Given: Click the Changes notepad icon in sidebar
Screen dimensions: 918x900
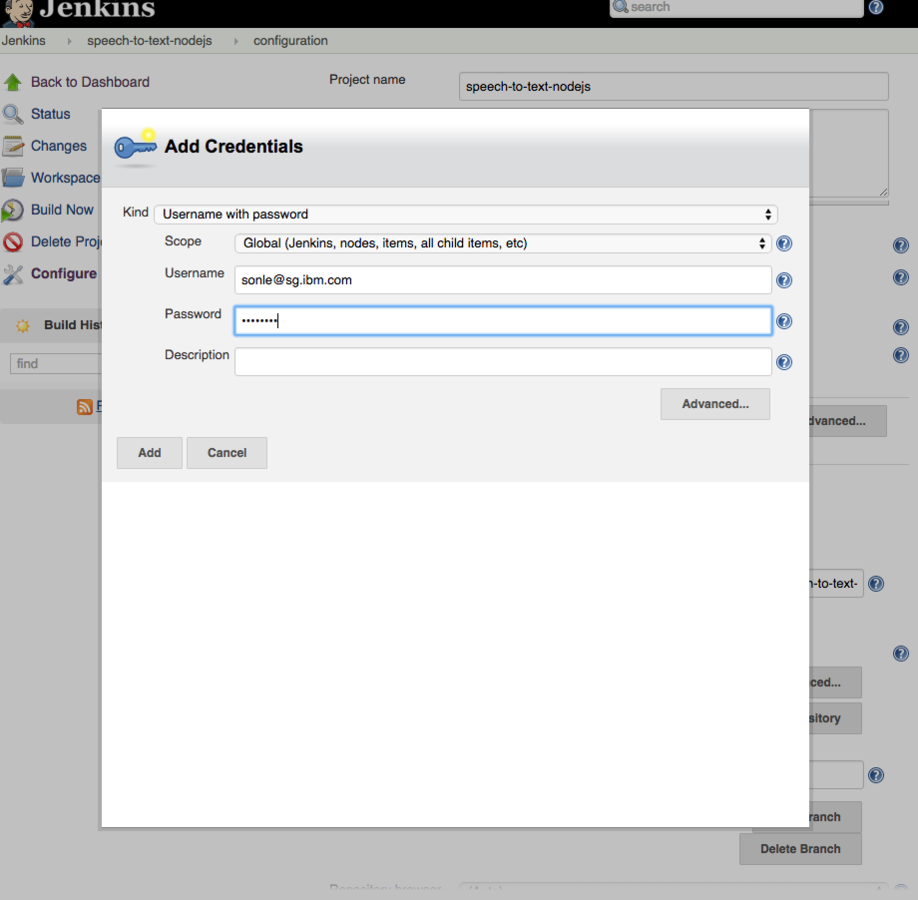Looking at the screenshot, I should [12, 146].
